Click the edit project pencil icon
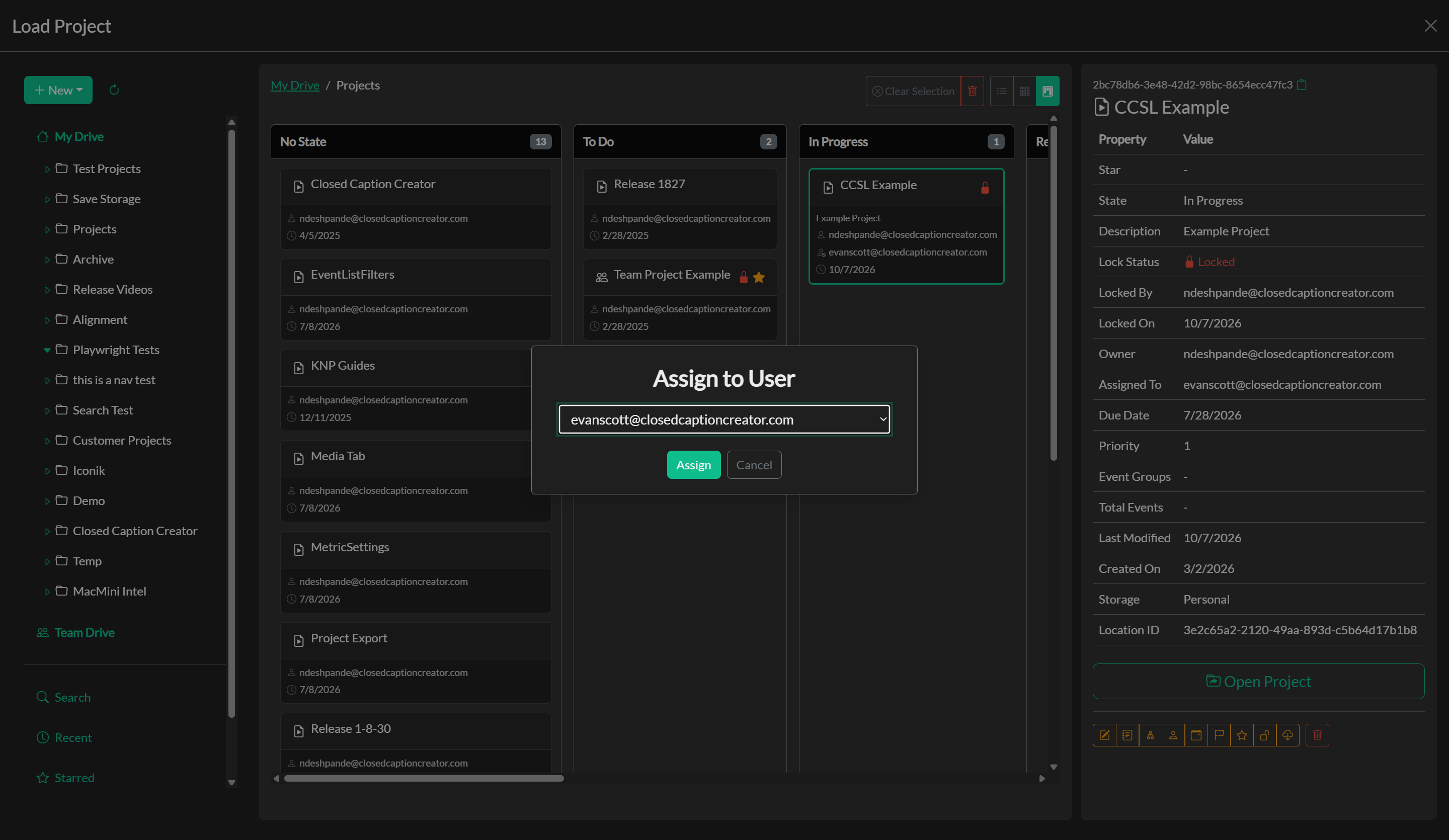Image resolution: width=1449 pixels, height=840 pixels. pyautogui.click(x=1104, y=735)
